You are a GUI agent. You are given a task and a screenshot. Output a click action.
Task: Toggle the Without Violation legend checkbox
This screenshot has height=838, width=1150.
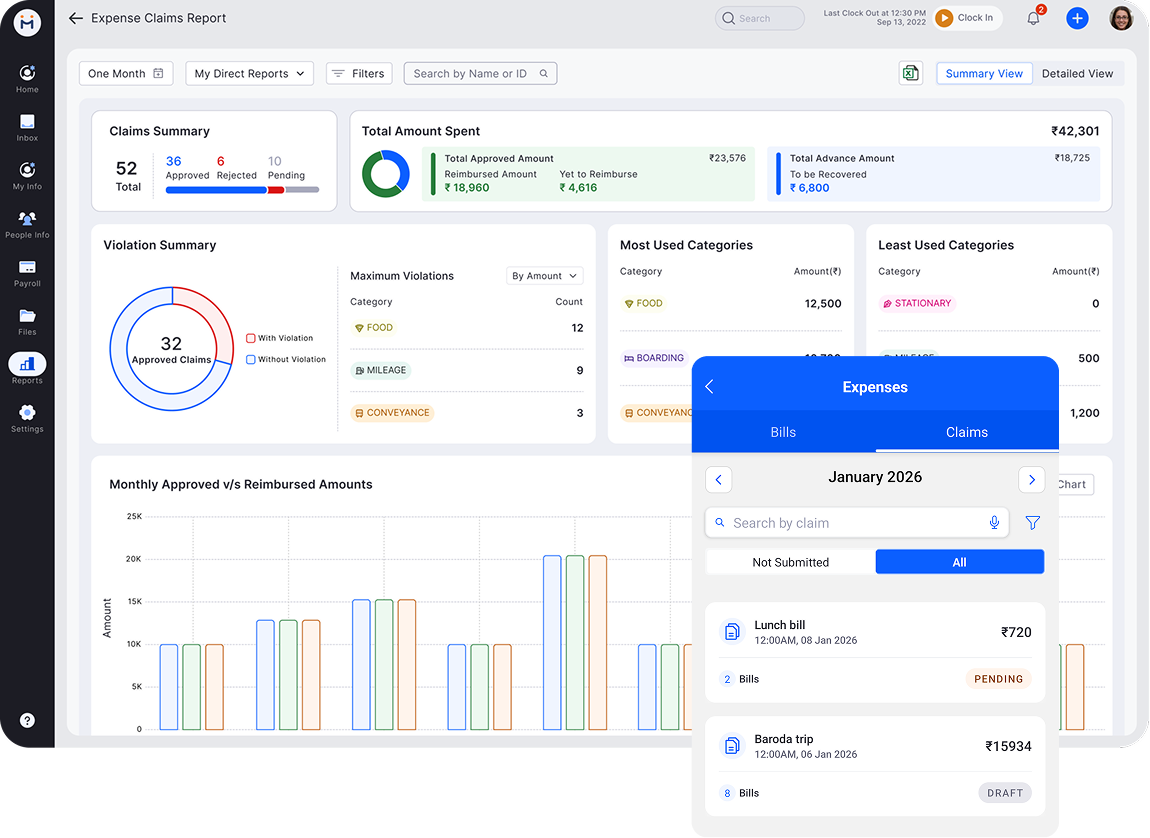(x=251, y=359)
